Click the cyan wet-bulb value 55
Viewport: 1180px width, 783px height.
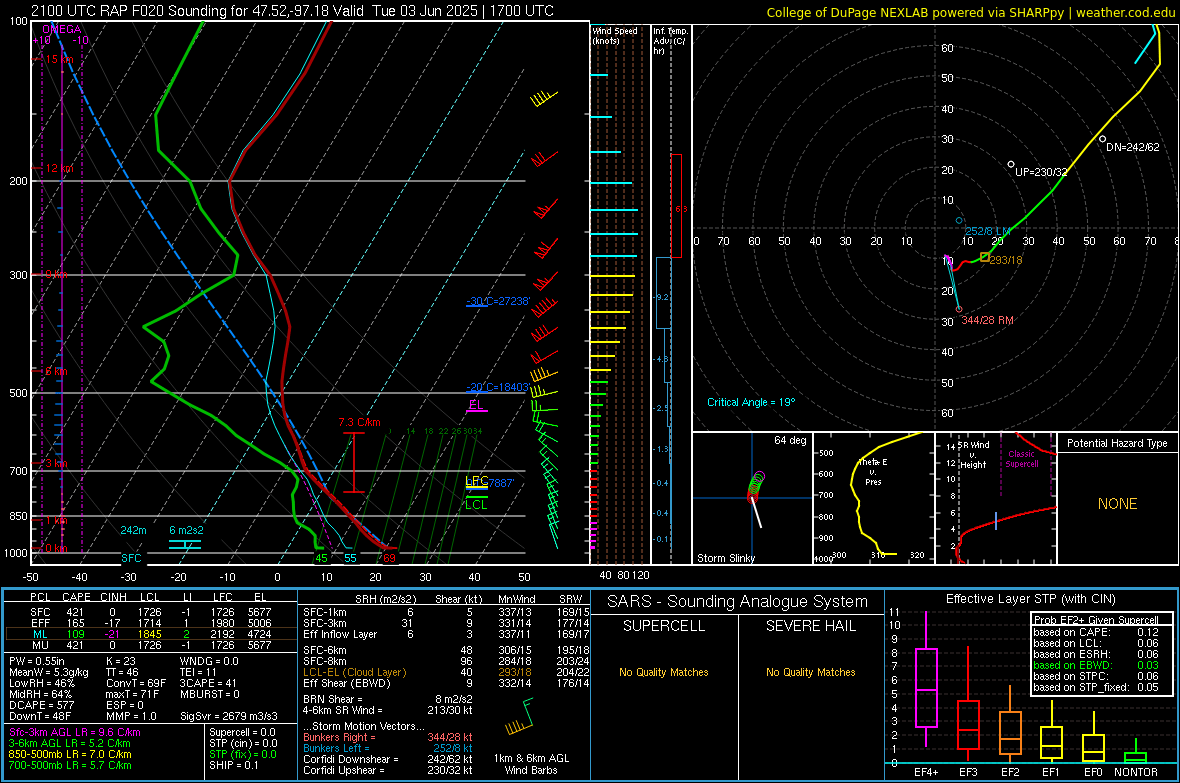tap(350, 558)
